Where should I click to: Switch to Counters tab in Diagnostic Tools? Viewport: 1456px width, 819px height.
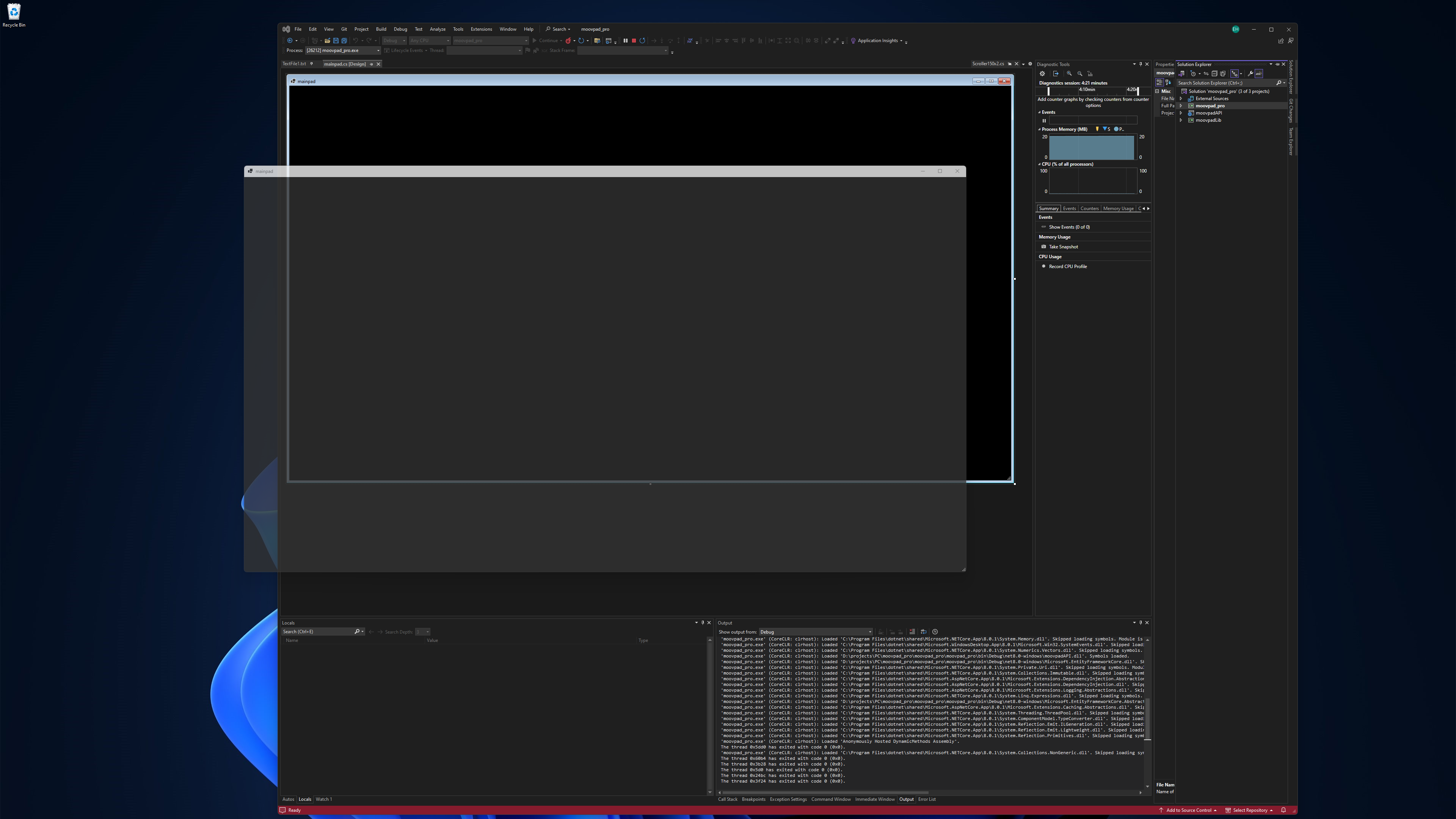coord(1089,209)
